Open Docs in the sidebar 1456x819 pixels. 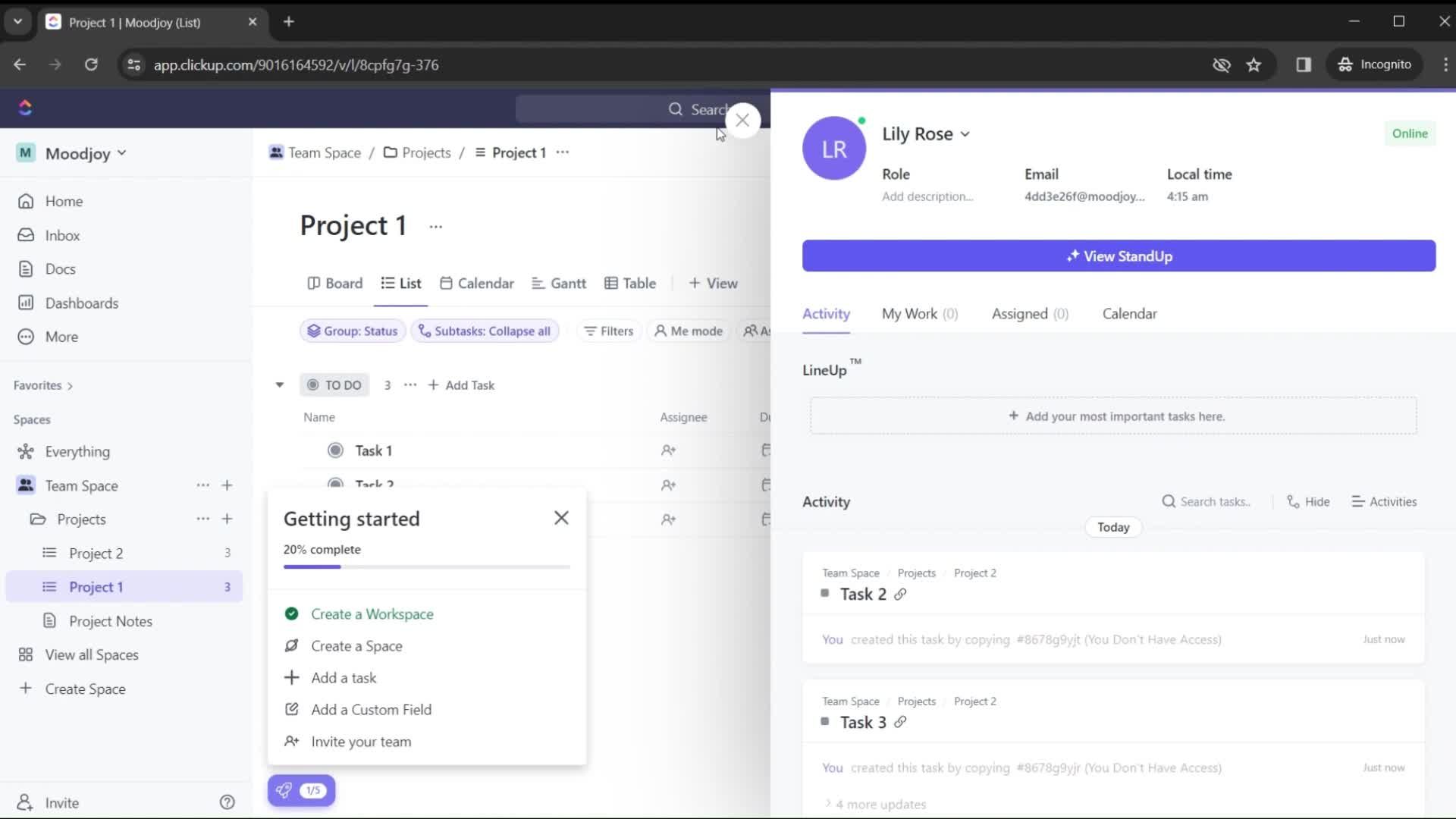click(60, 269)
